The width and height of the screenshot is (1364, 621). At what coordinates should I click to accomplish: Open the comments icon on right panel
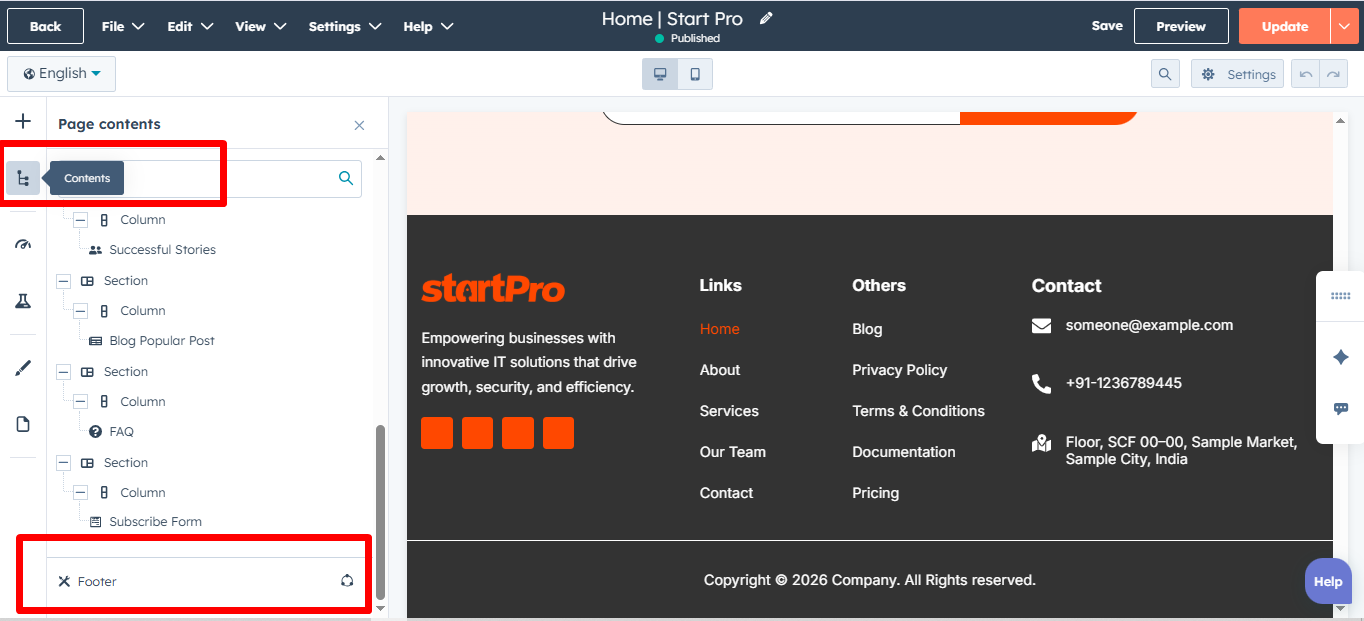[x=1341, y=408]
